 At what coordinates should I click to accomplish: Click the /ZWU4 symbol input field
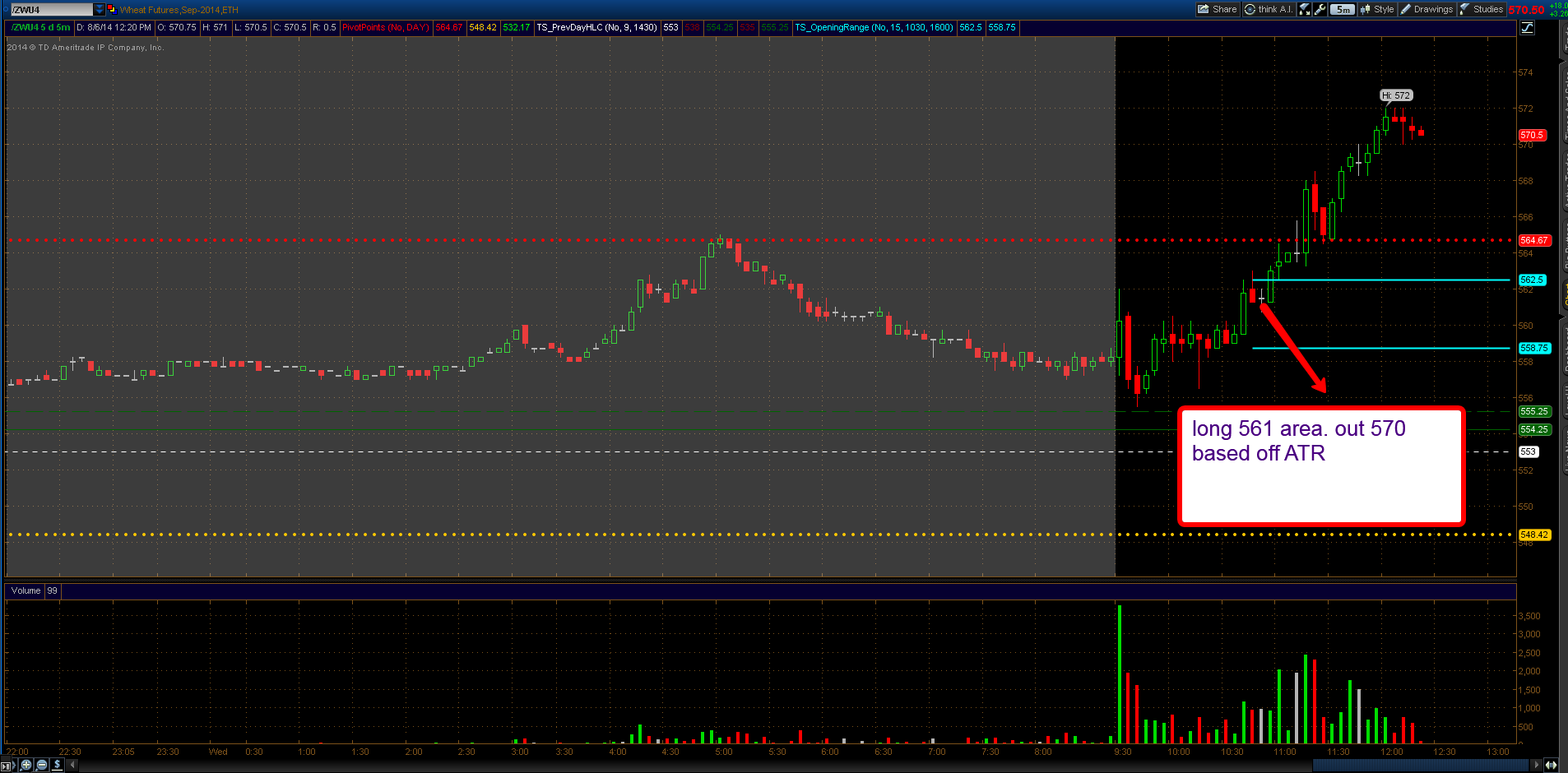click(x=51, y=10)
